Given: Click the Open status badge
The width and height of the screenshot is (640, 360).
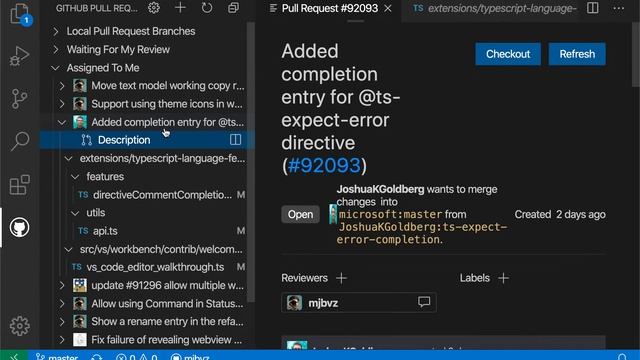Looking at the screenshot, I should 300,214.
